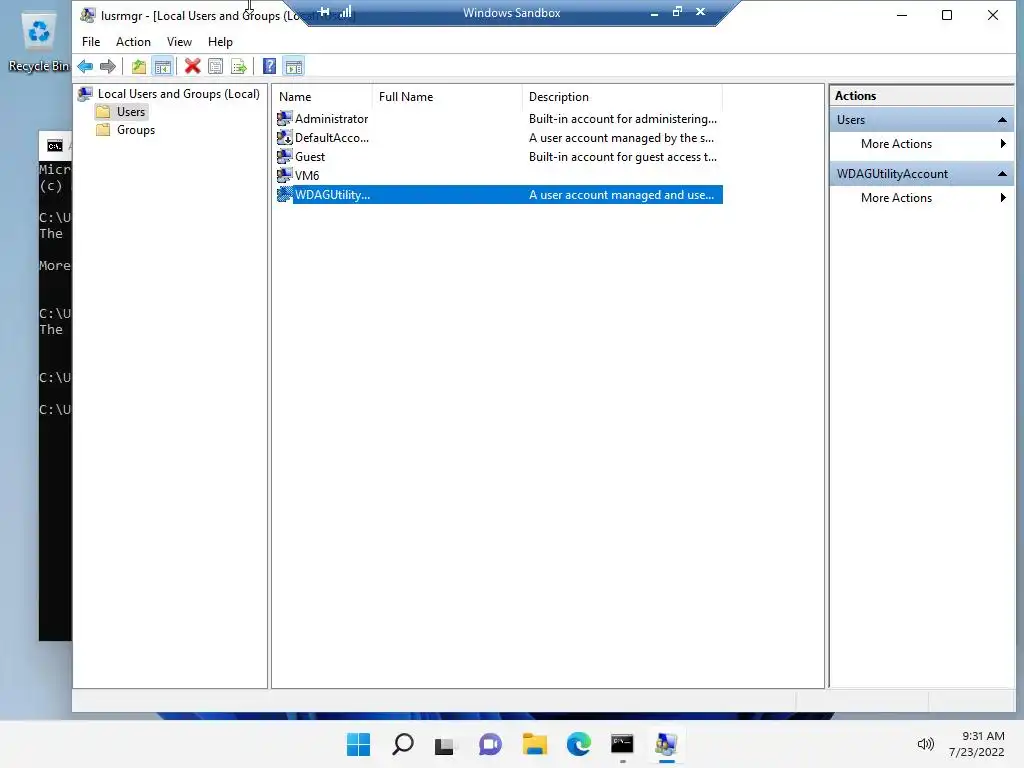Click the Back arrow toolbar icon
The image size is (1024, 768).
click(x=85, y=66)
